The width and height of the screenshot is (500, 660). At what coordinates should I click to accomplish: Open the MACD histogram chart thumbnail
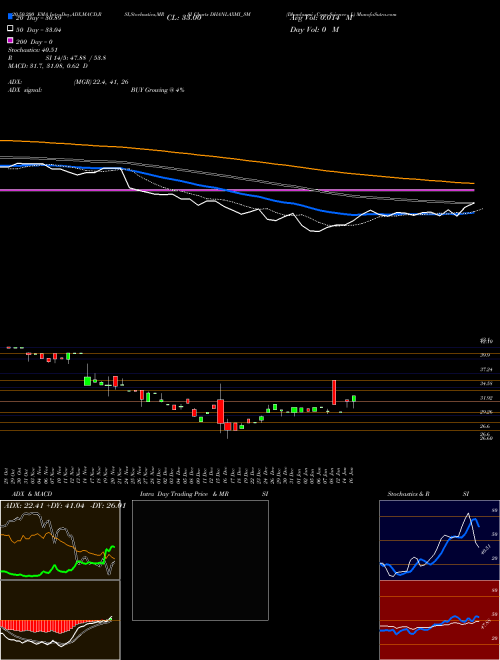(x=60, y=620)
